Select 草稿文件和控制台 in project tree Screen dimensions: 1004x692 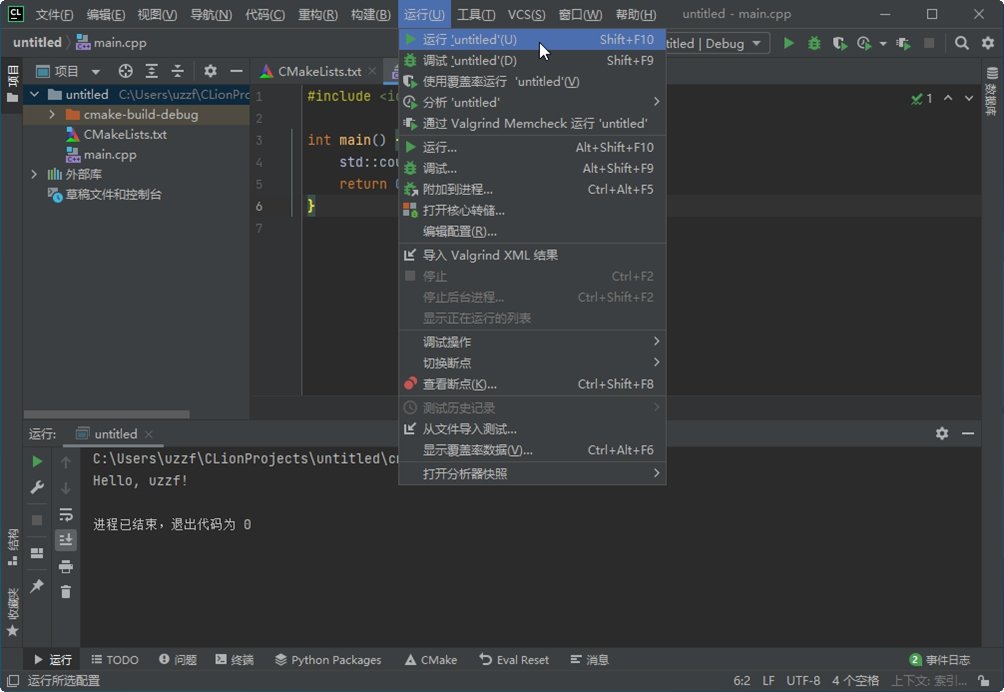(113, 195)
